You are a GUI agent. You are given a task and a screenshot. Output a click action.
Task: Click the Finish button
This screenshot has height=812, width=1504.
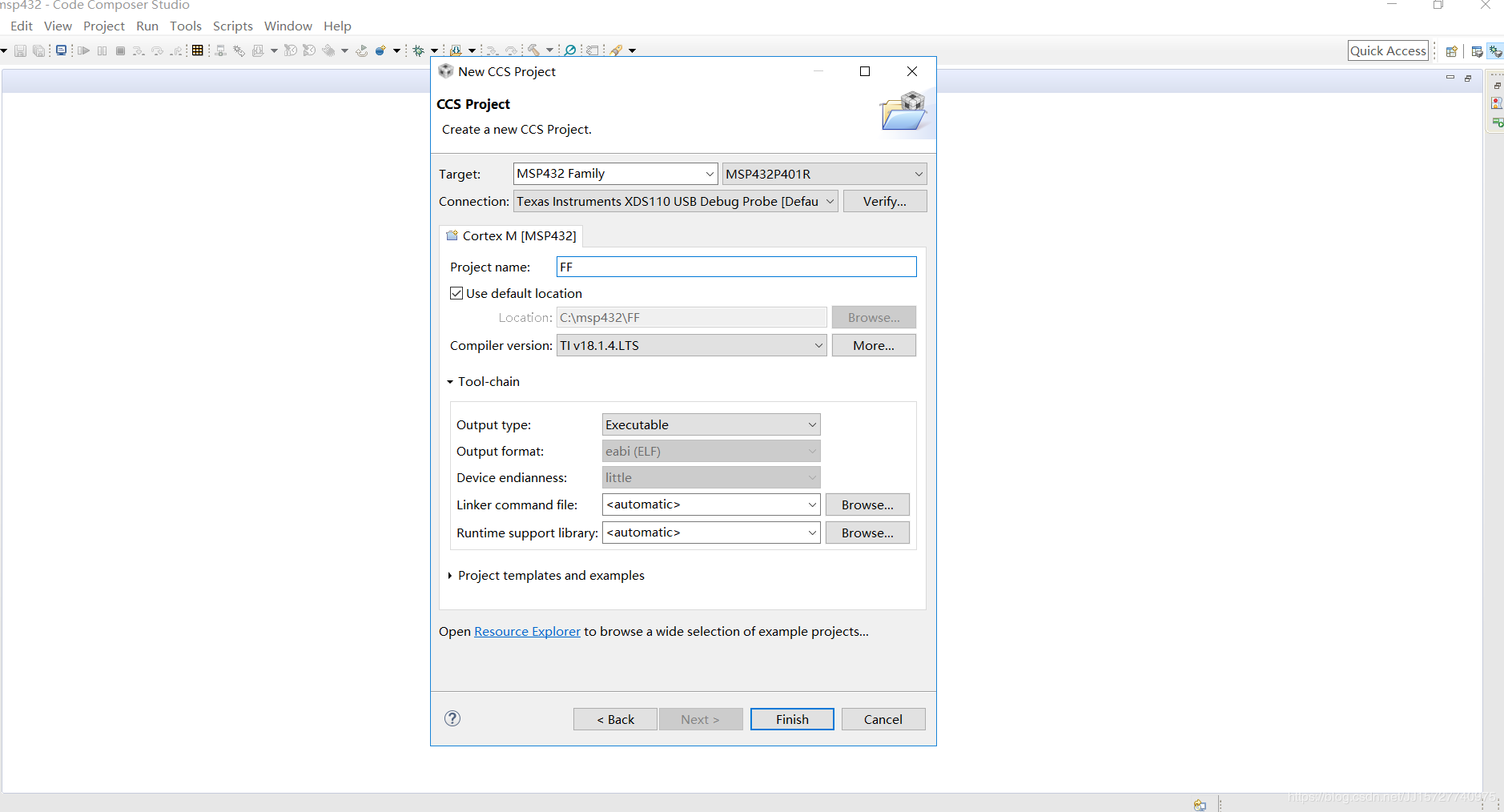point(792,719)
